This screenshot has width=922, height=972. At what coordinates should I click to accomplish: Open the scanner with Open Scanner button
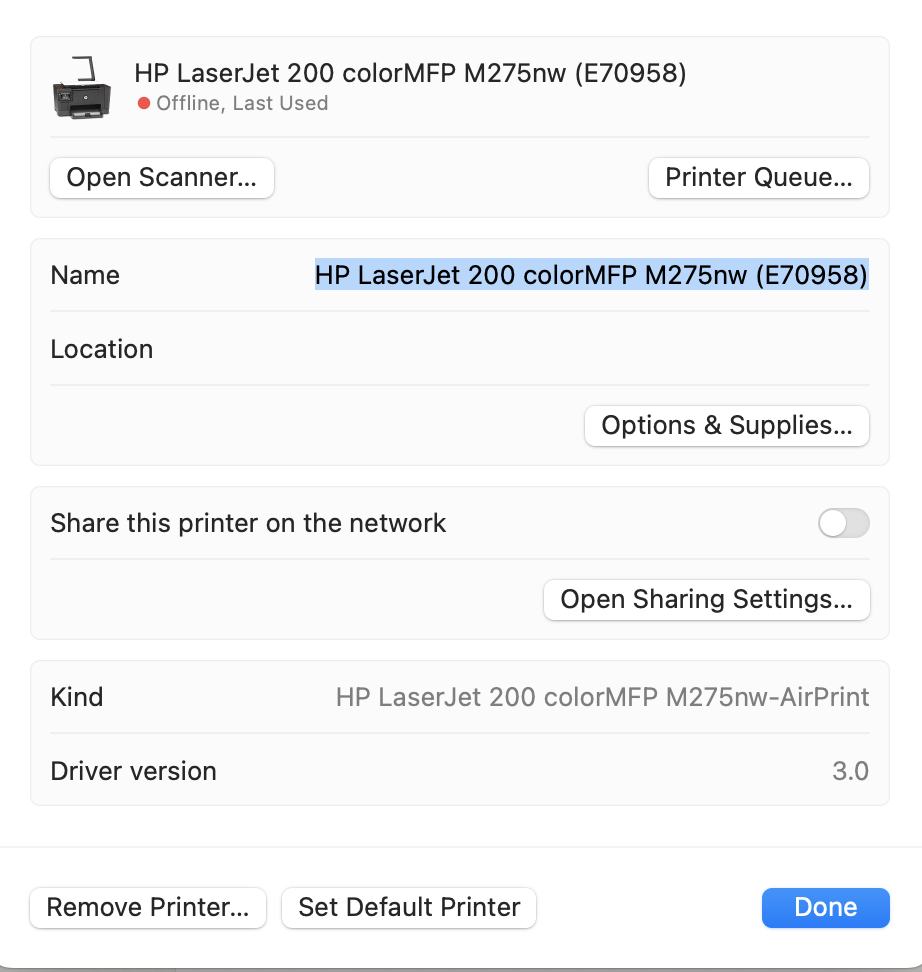[162, 178]
